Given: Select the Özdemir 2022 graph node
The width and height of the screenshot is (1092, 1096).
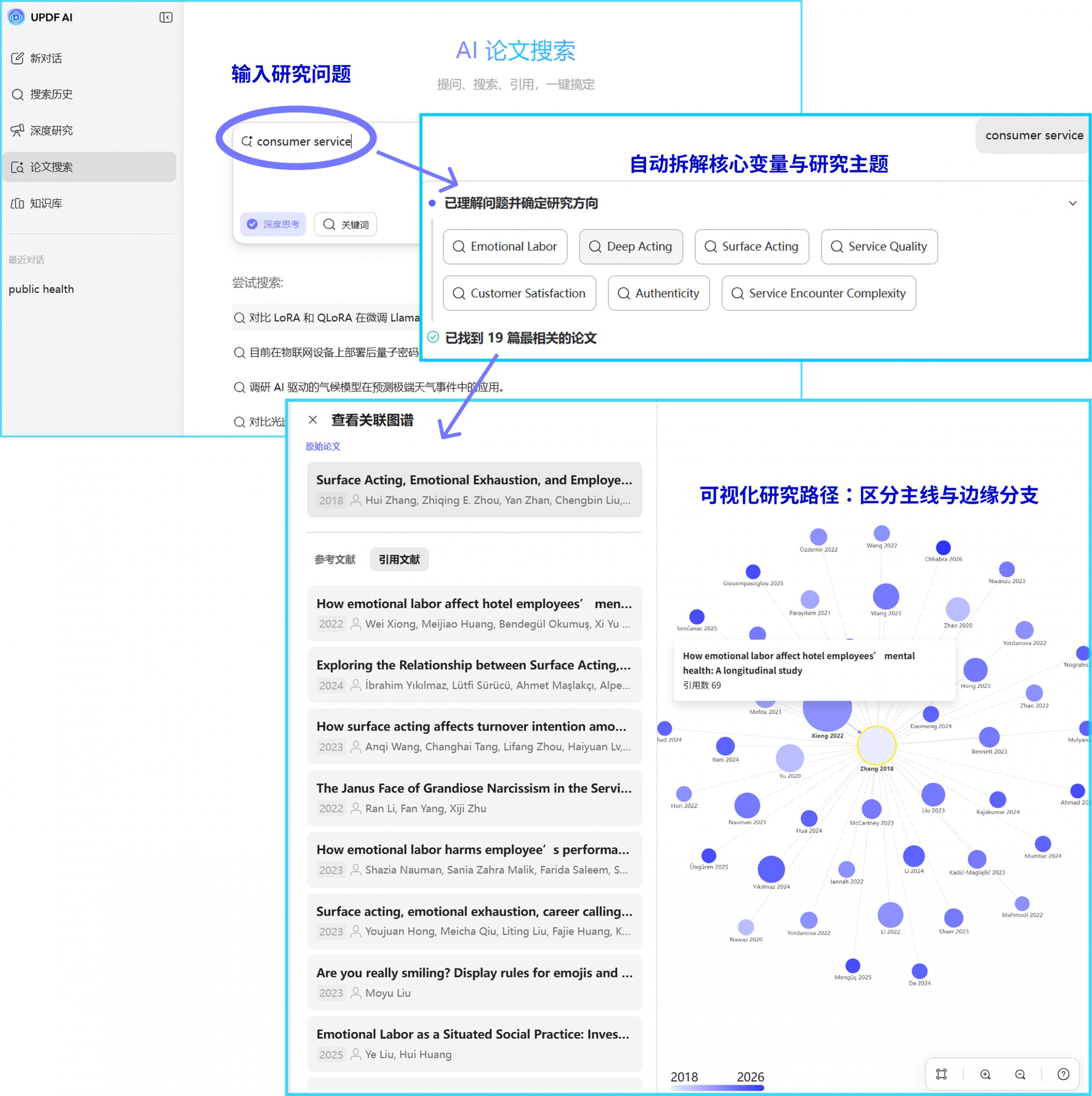Looking at the screenshot, I should (818, 536).
